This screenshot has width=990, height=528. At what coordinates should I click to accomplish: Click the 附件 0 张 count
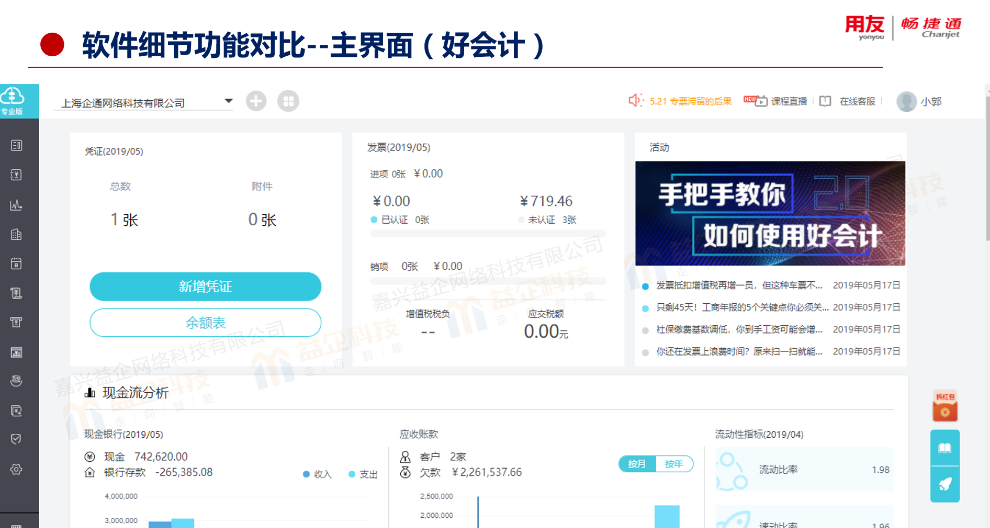(x=262, y=220)
